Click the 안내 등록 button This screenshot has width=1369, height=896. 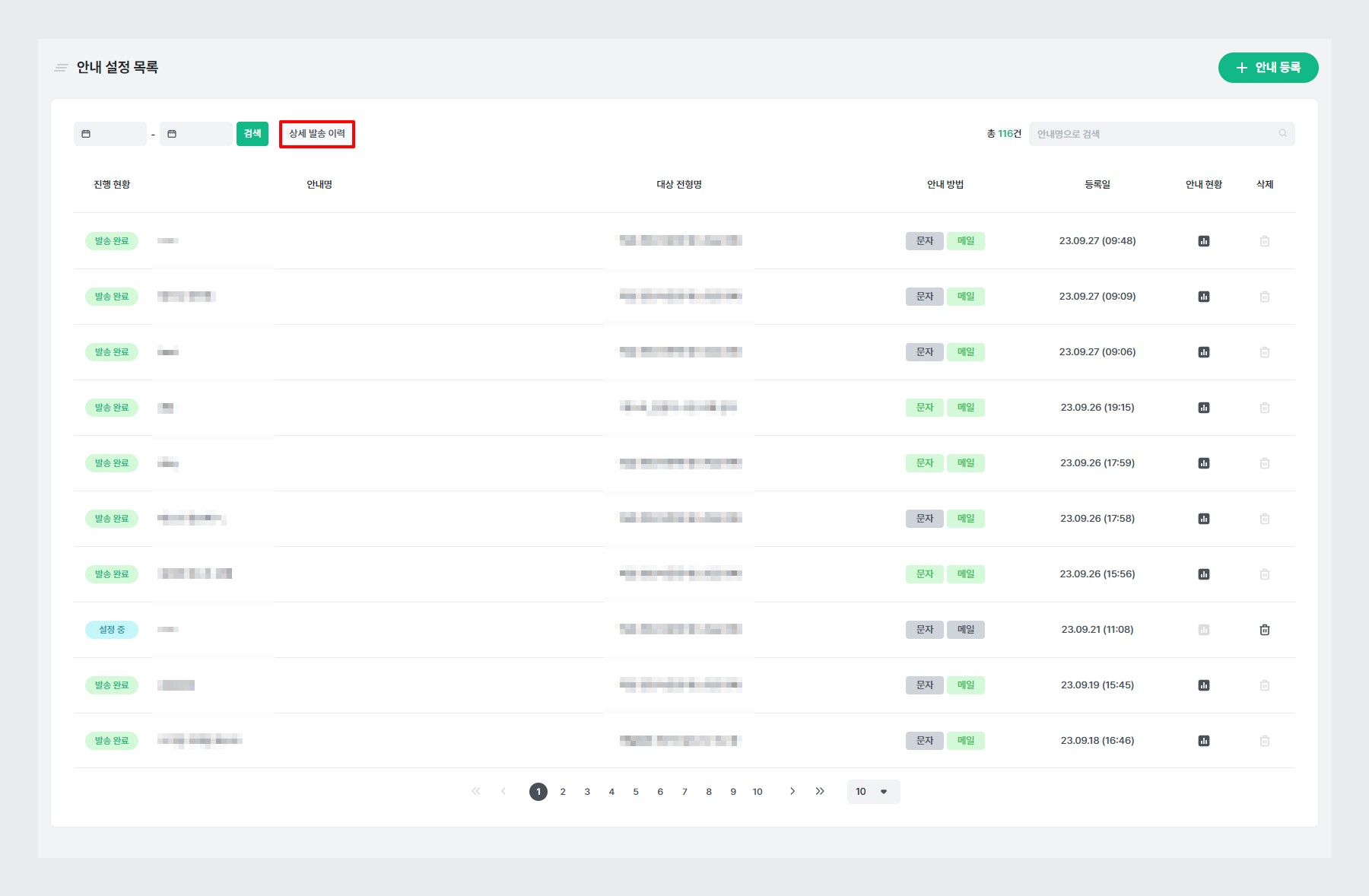tap(1268, 68)
